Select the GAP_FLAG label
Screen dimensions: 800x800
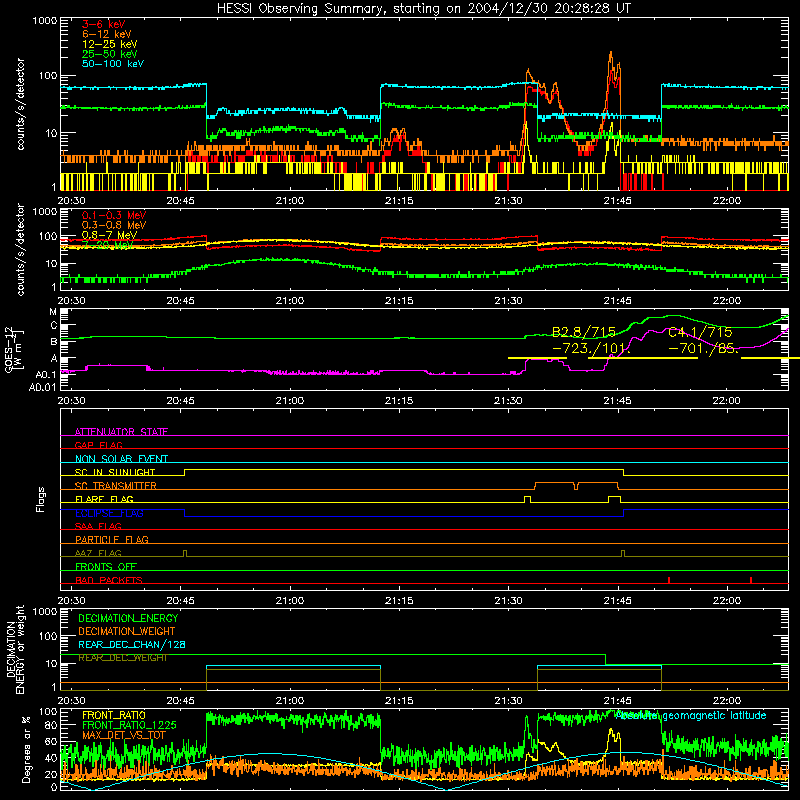(x=98, y=445)
